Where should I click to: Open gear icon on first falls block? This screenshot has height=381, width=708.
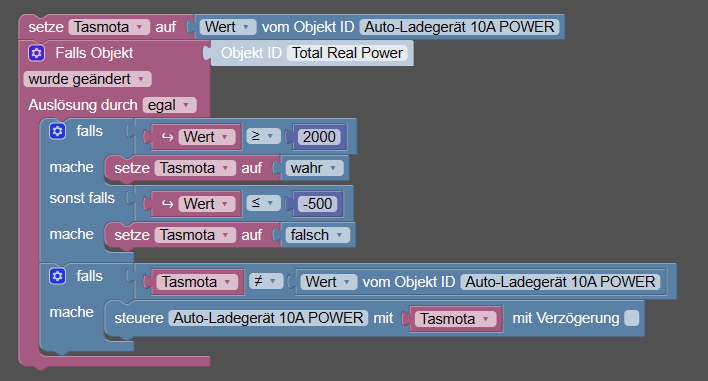[57, 131]
